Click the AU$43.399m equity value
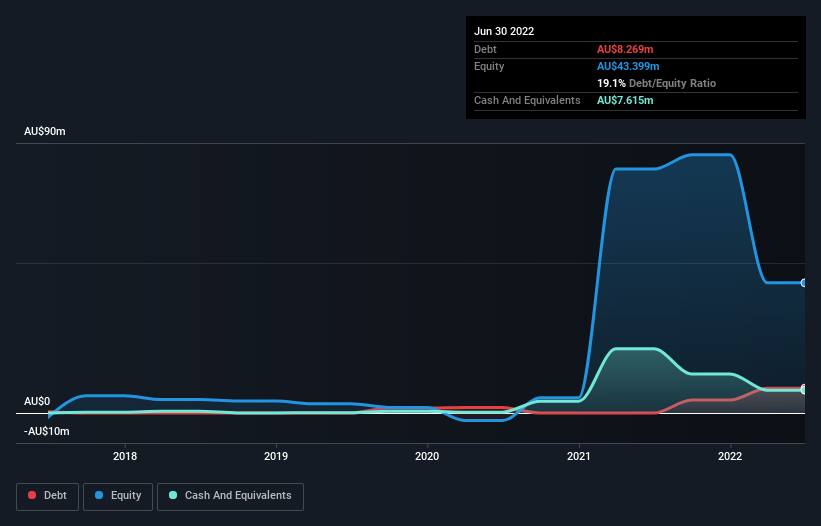Viewport: 821px width, 526px height. 628,66
